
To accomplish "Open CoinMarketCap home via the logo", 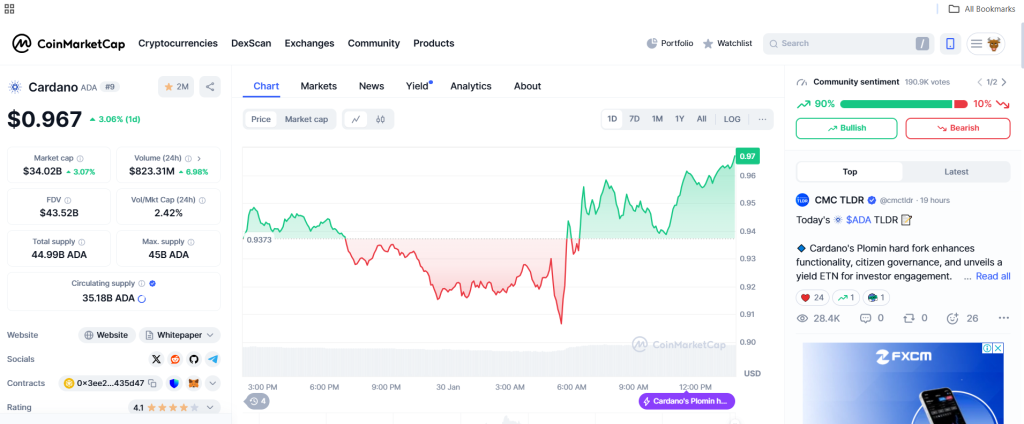I will coord(68,44).
